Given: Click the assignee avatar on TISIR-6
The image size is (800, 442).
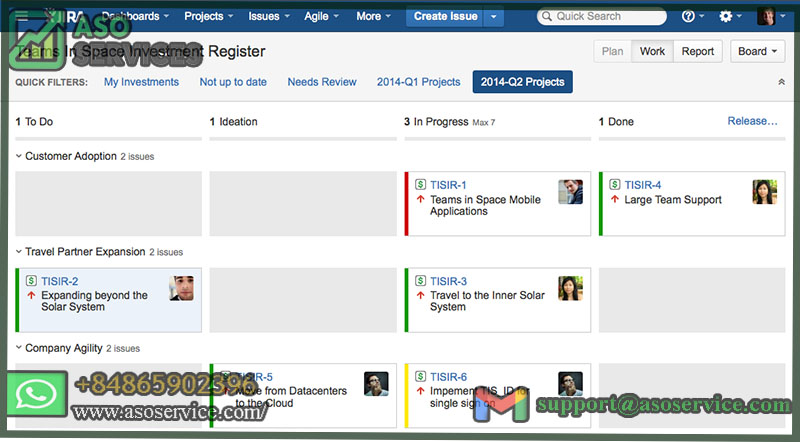Looking at the screenshot, I should [570, 384].
